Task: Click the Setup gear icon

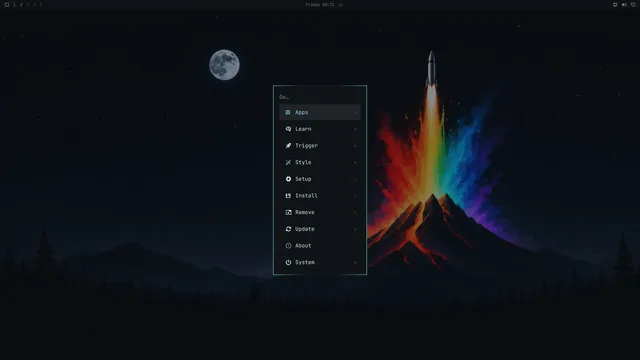Action: [288, 179]
